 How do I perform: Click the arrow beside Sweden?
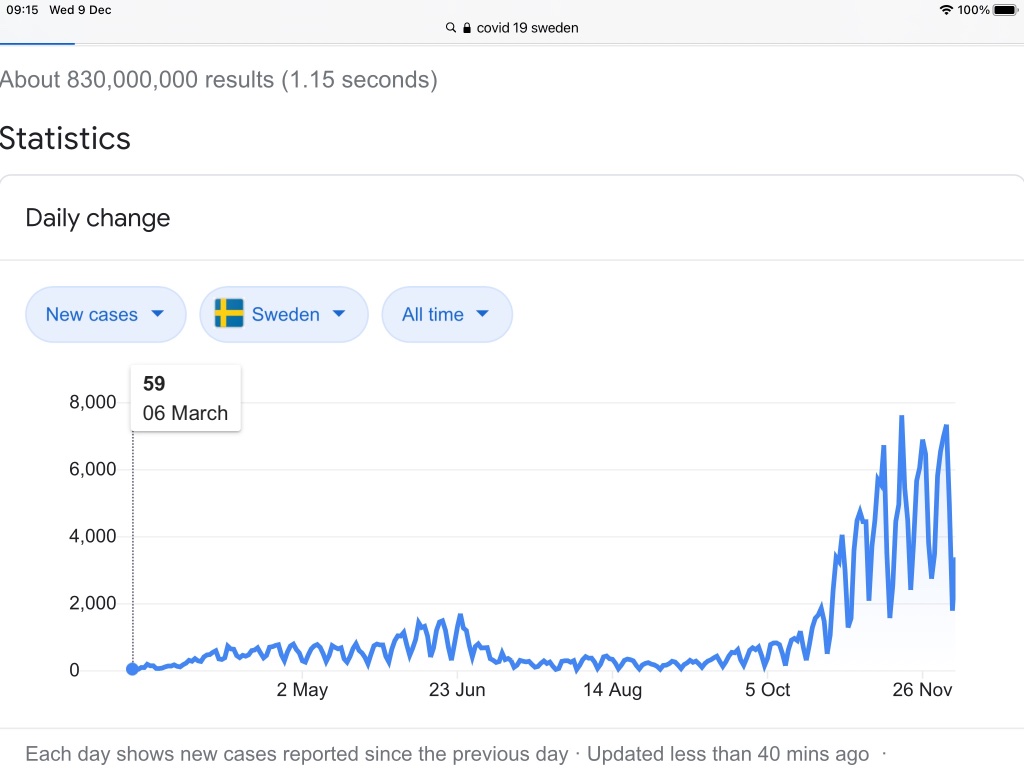pos(338,314)
